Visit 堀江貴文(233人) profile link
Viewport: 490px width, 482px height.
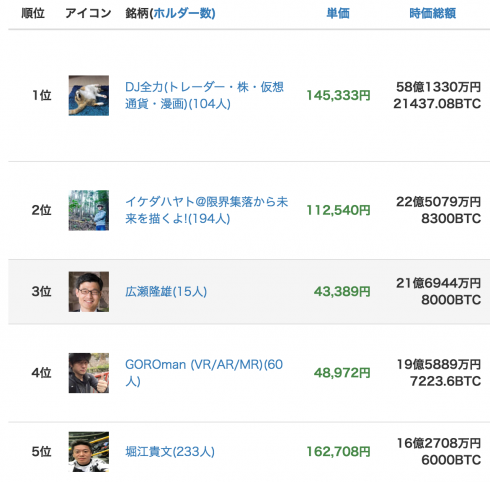pyautogui.click(x=170, y=452)
